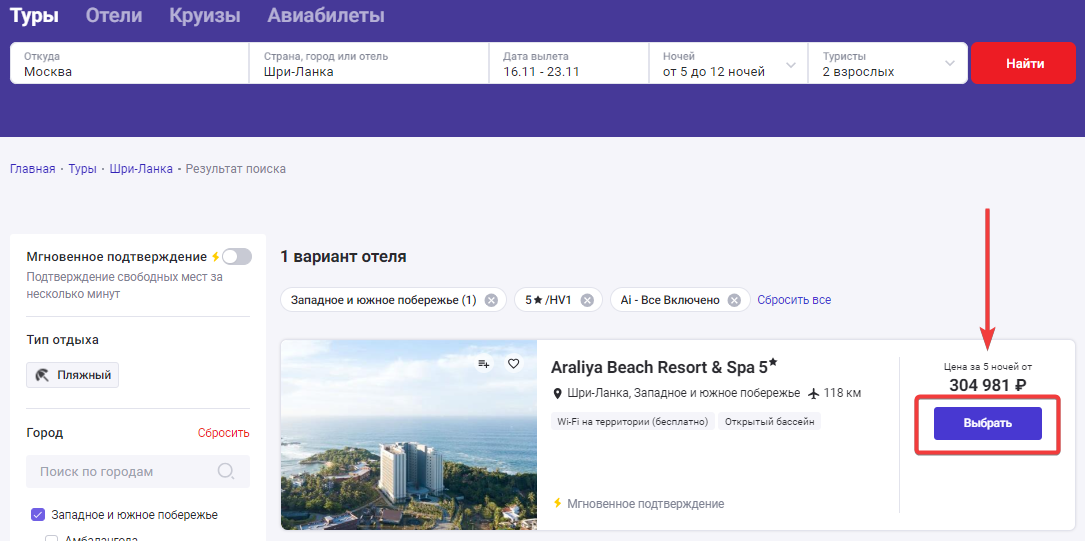Expand the Ночей dropdown
This screenshot has width=1085, height=541.
click(728, 64)
